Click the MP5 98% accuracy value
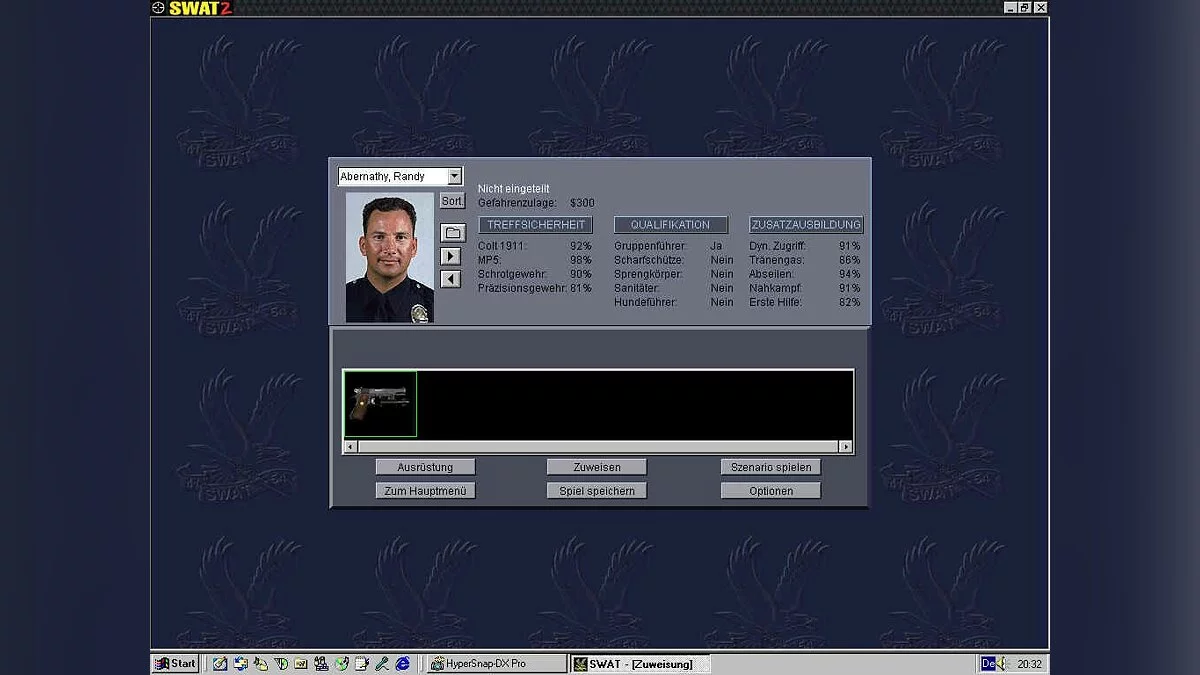This screenshot has width=1200, height=675. [x=581, y=260]
